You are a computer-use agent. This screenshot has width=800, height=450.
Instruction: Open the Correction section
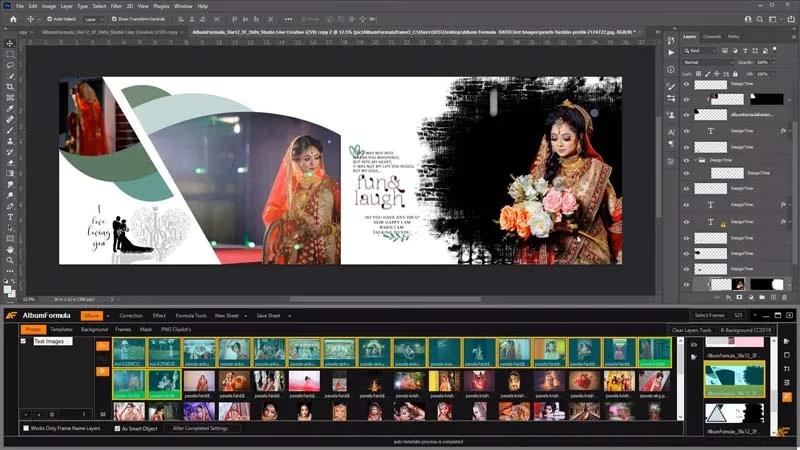(131, 316)
